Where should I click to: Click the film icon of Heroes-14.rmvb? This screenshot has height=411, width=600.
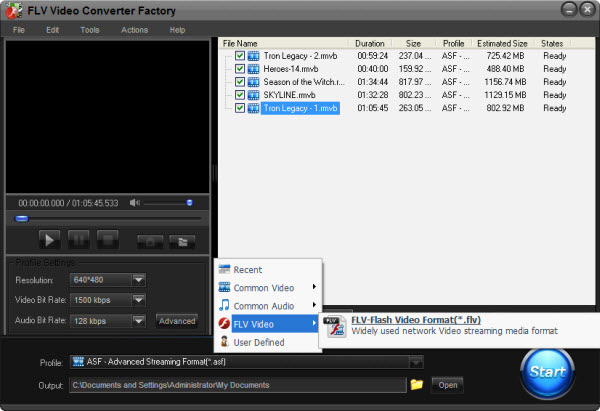[253, 69]
